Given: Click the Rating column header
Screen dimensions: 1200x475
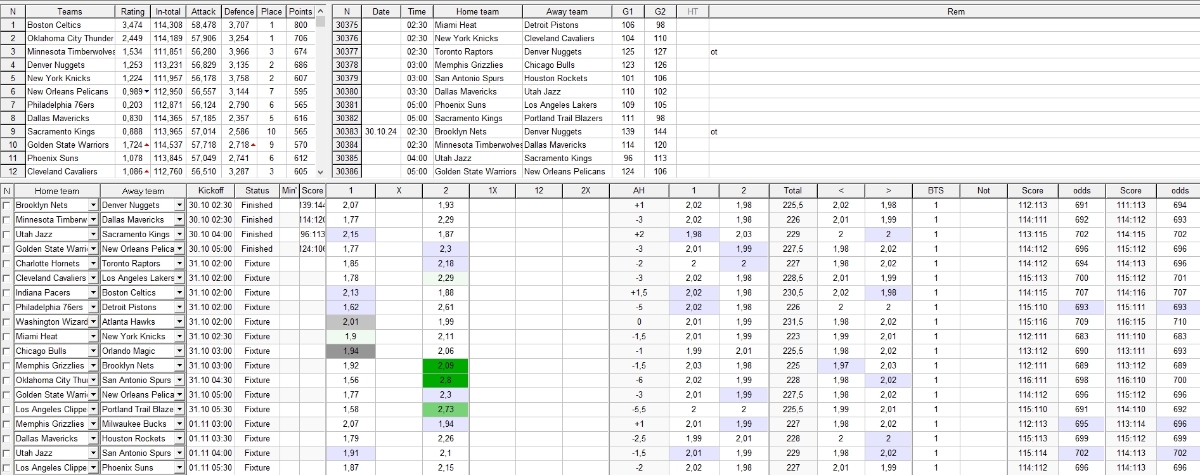Looking at the screenshot, I should pos(135,11).
